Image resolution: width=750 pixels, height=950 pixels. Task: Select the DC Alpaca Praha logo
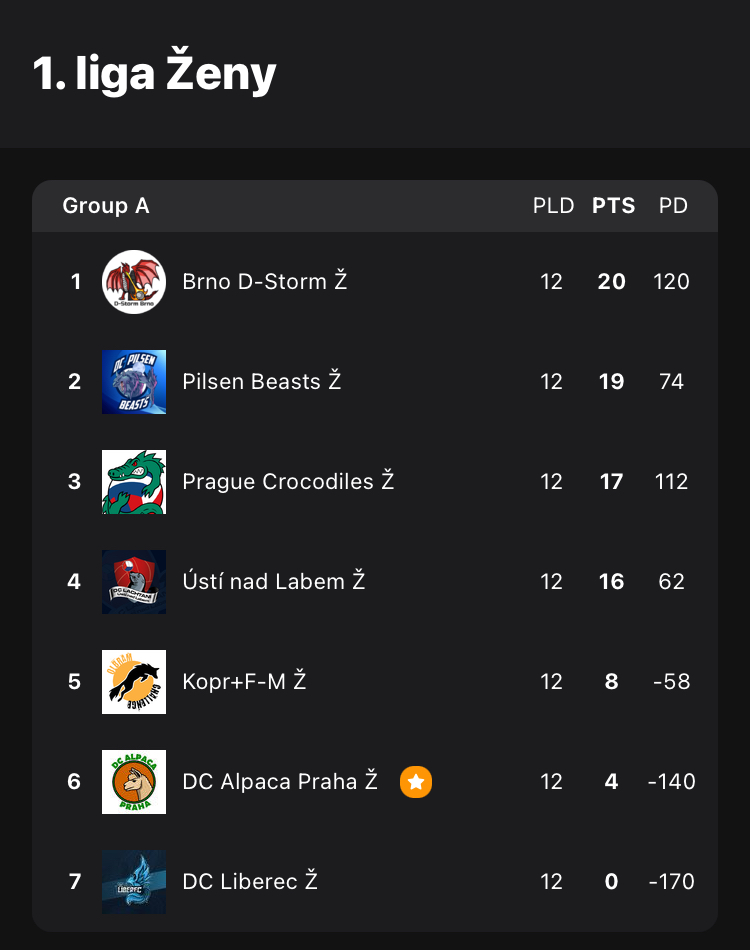134,782
